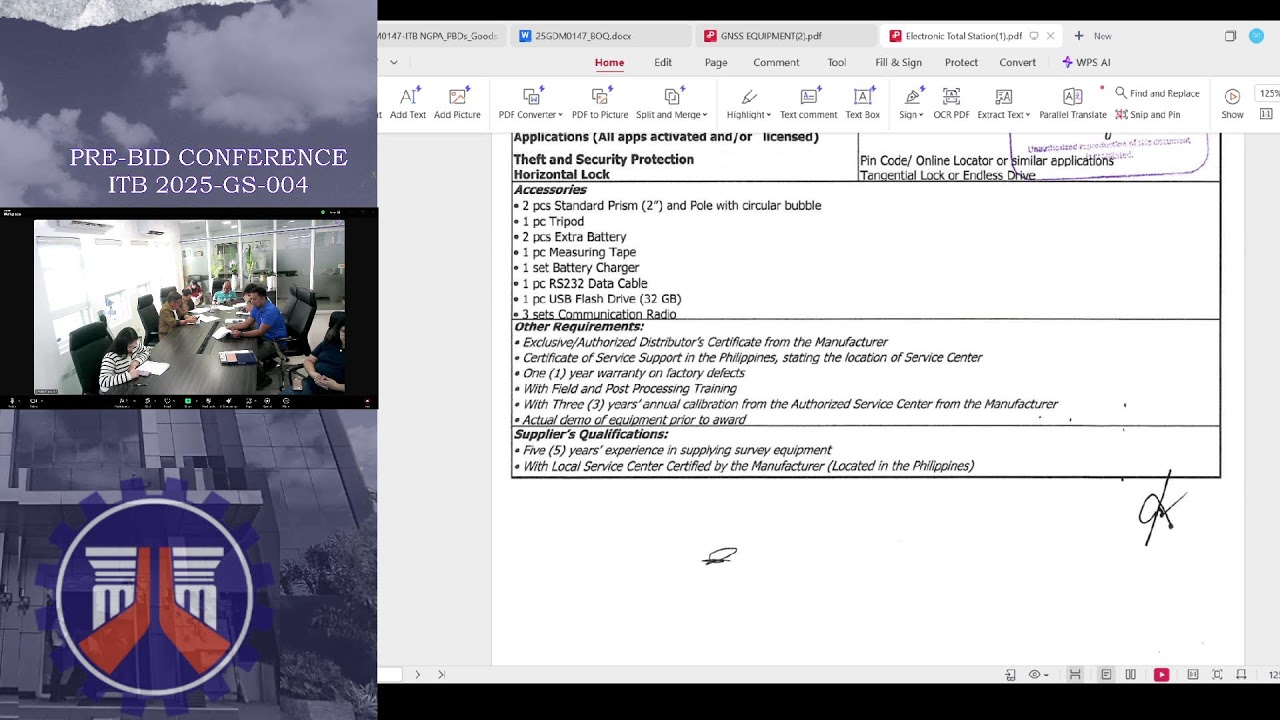
Task: Open the user account avatar
Action: point(1257,36)
